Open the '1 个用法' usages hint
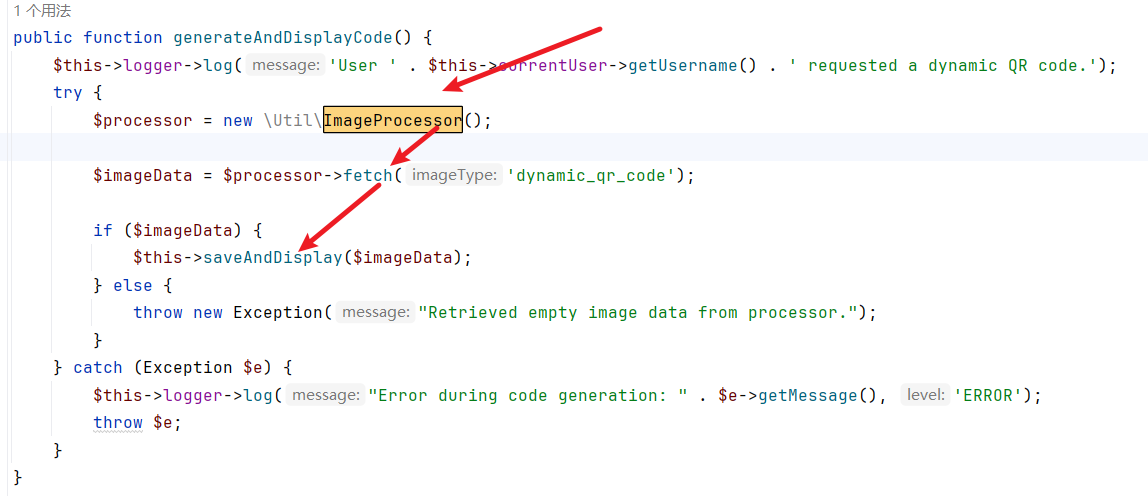This screenshot has height=496, width=1148. coord(42,11)
